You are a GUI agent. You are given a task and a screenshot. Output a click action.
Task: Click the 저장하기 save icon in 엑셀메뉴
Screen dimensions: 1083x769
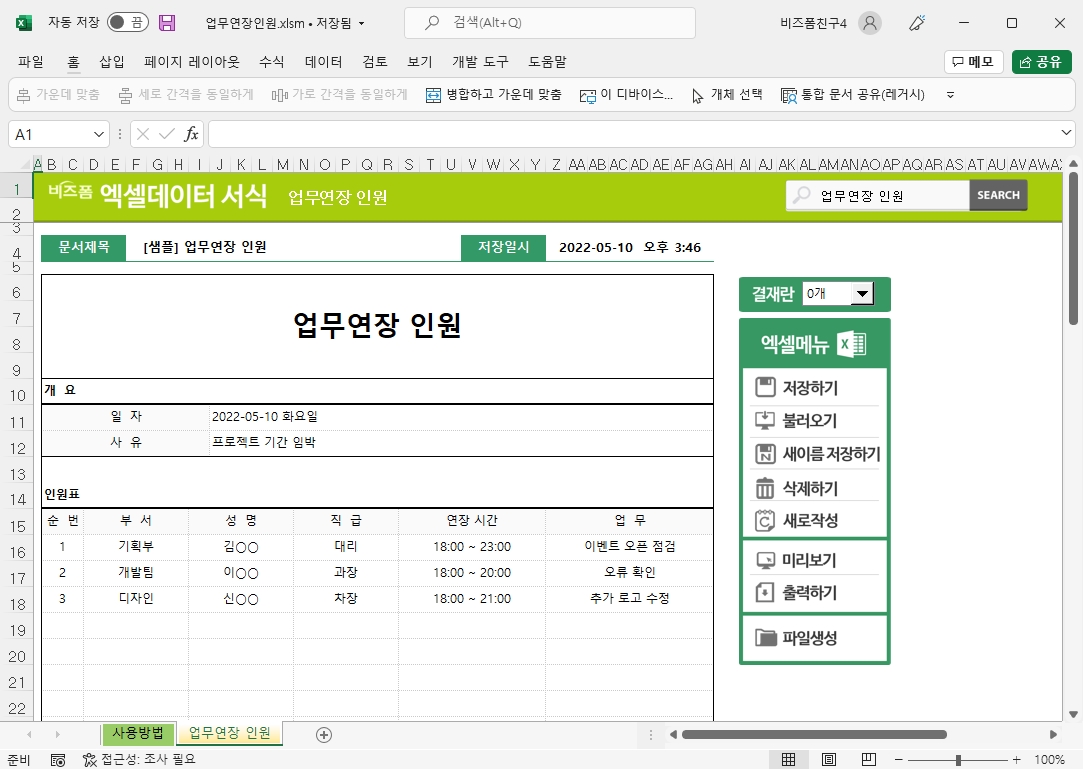[x=765, y=388]
